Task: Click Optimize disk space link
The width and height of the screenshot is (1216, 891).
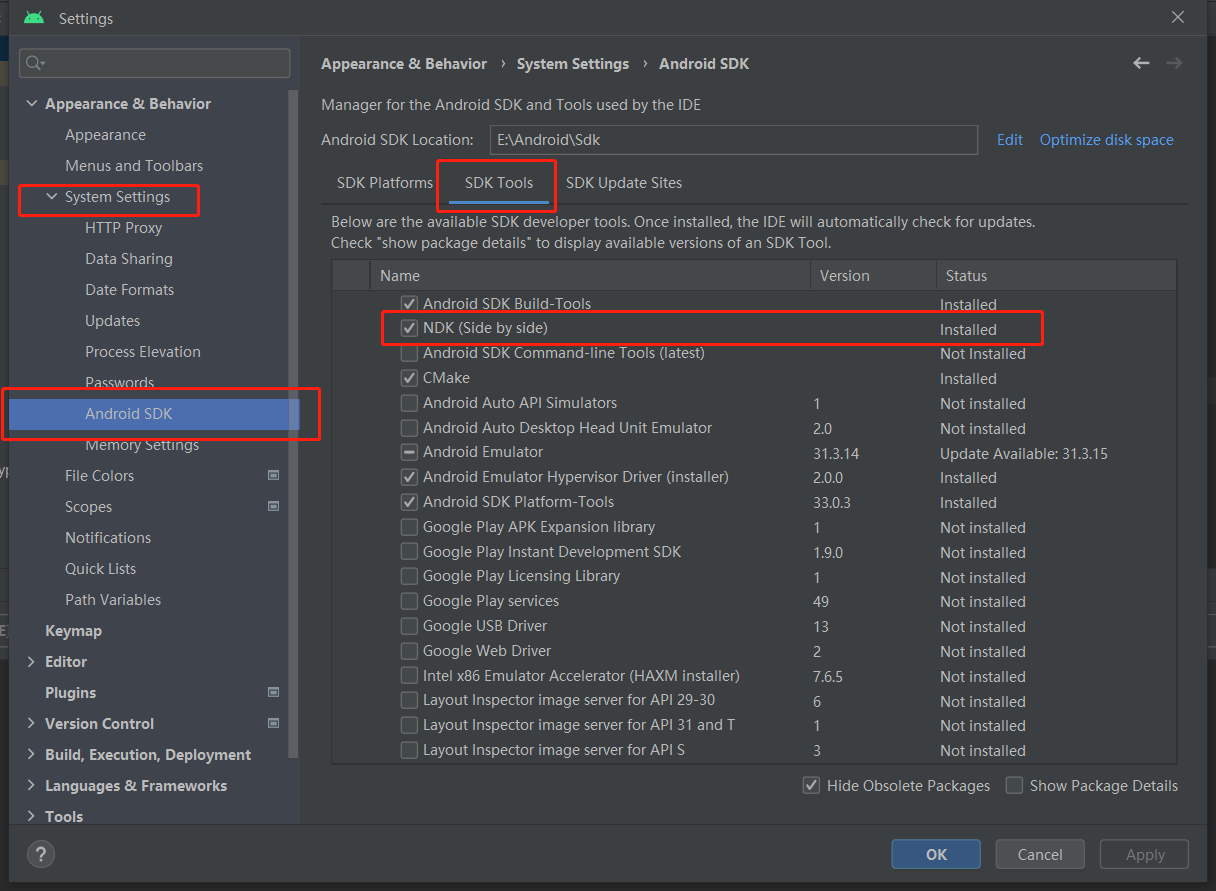Action: 1107,140
